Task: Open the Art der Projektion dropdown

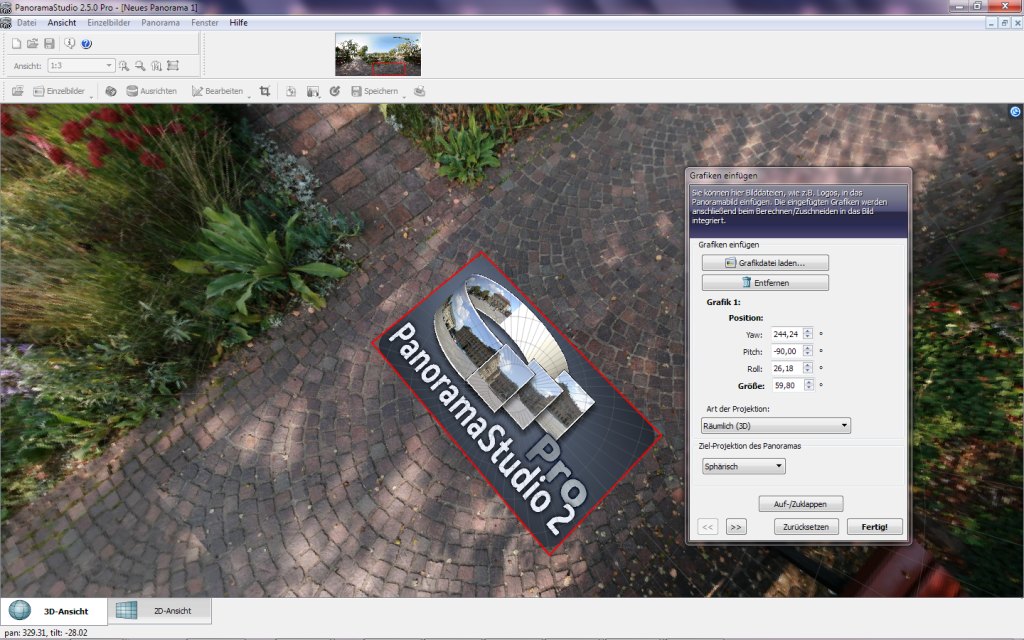Action: click(776, 426)
